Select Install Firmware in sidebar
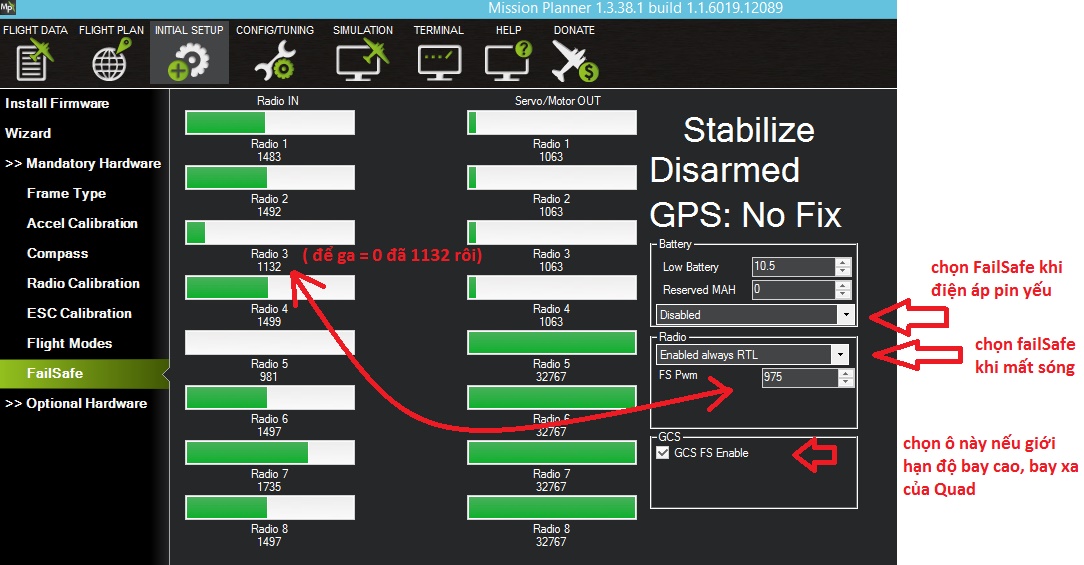The height and width of the screenshot is (565, 1084). [x=57, y=103]
